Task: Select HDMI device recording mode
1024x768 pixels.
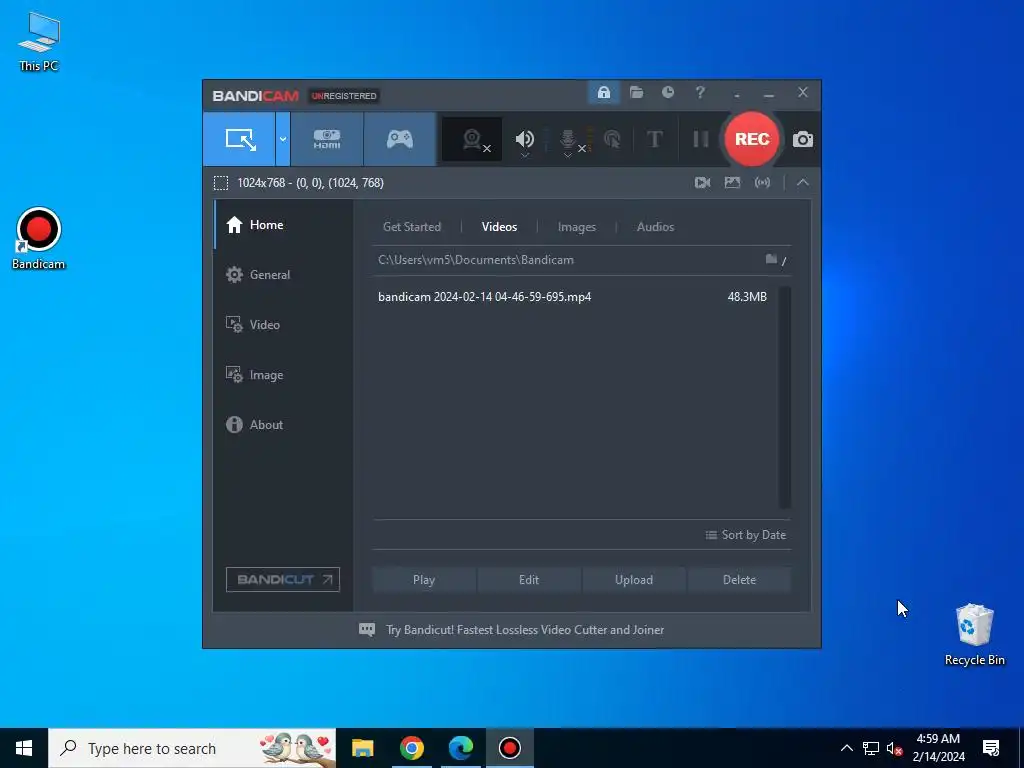Action: point(327,139)
